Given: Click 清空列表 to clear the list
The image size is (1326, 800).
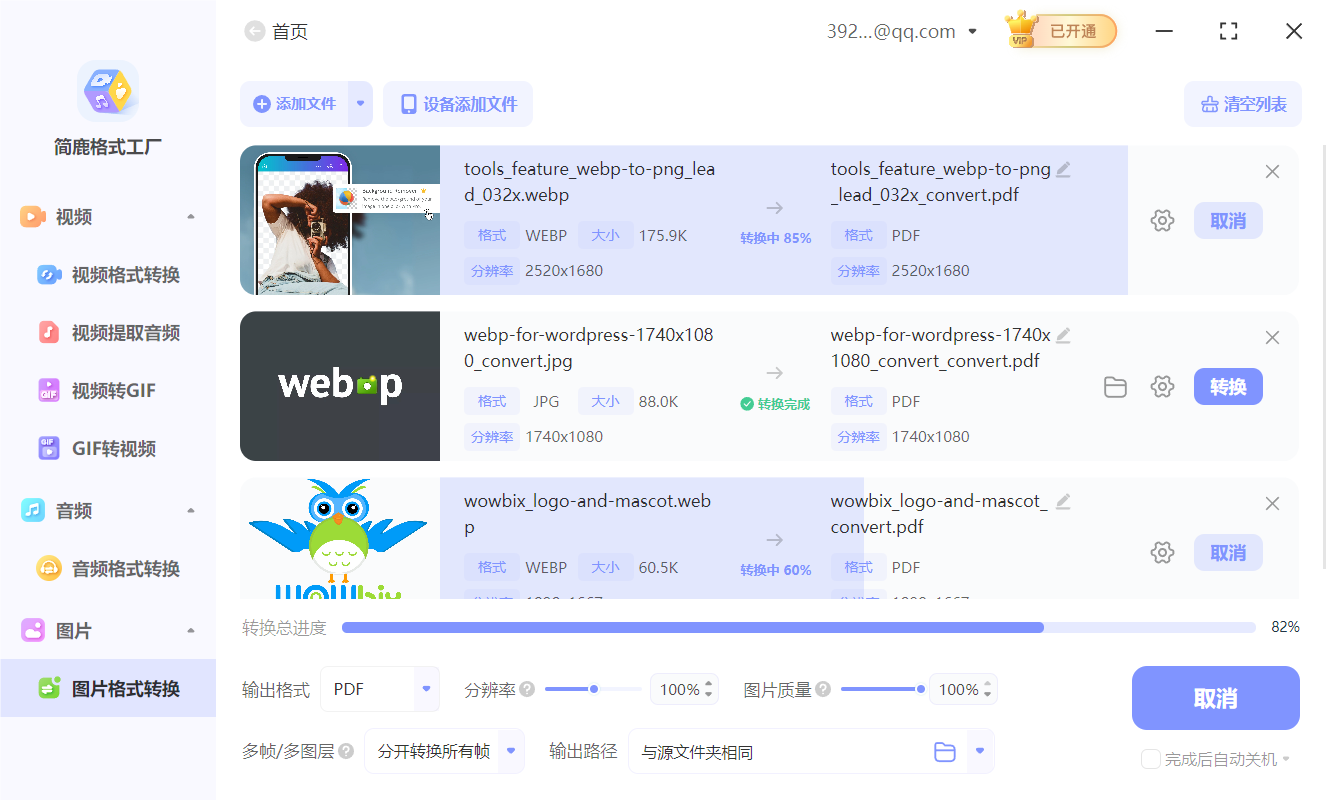Looking at the screenshot, I should click(1242, 104).
